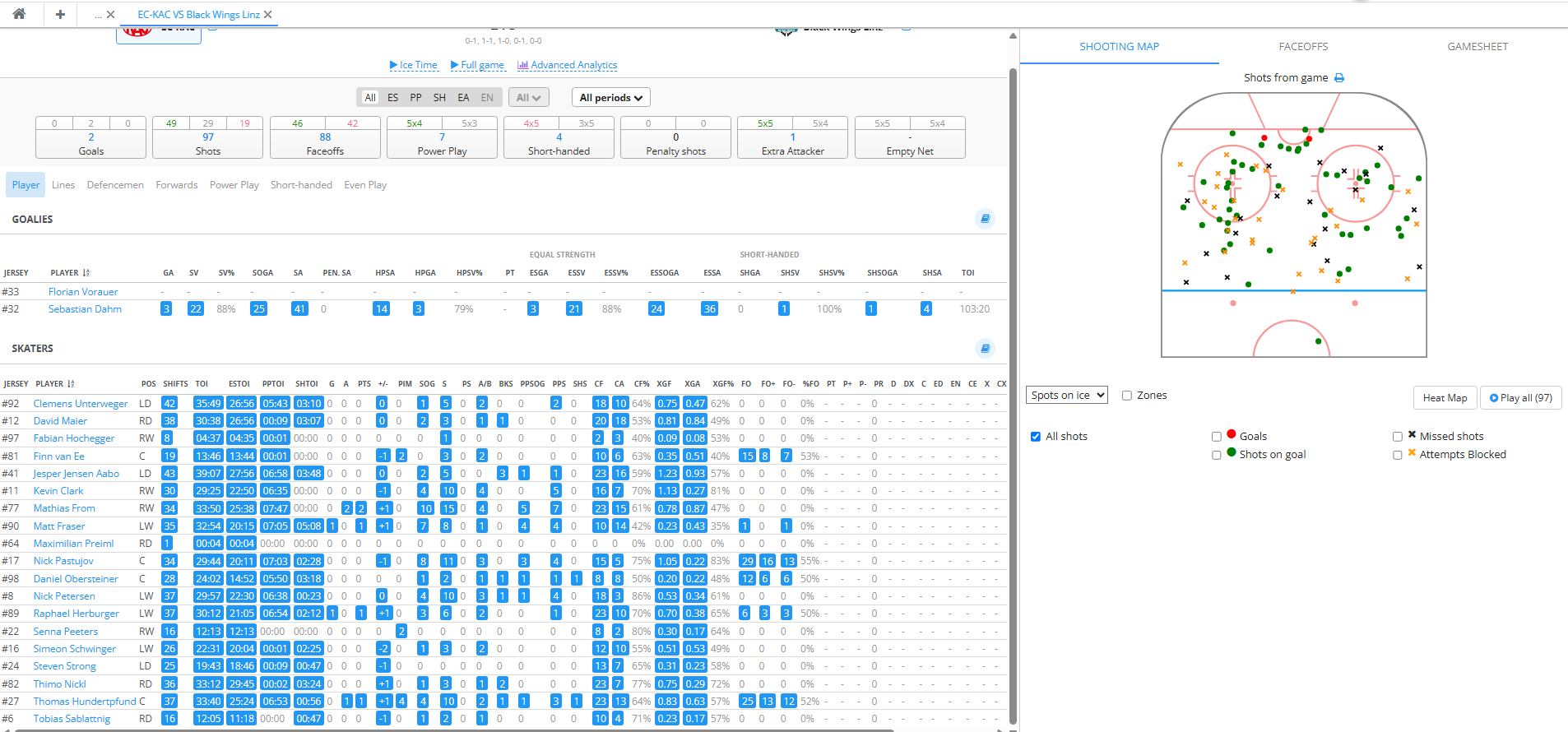Click the main page vertical scrollbar
Screen dimensions: 1568x732
[1013, 329]
